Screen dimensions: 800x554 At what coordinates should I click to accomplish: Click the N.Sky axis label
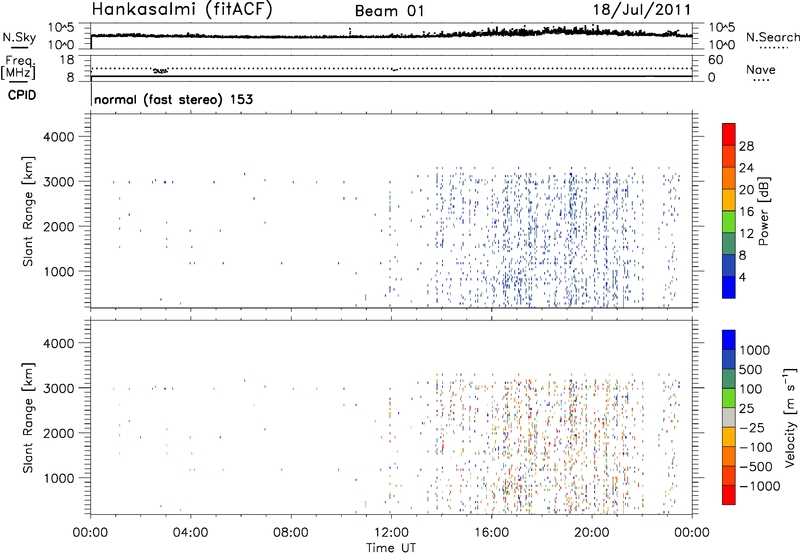click(19, 37)
